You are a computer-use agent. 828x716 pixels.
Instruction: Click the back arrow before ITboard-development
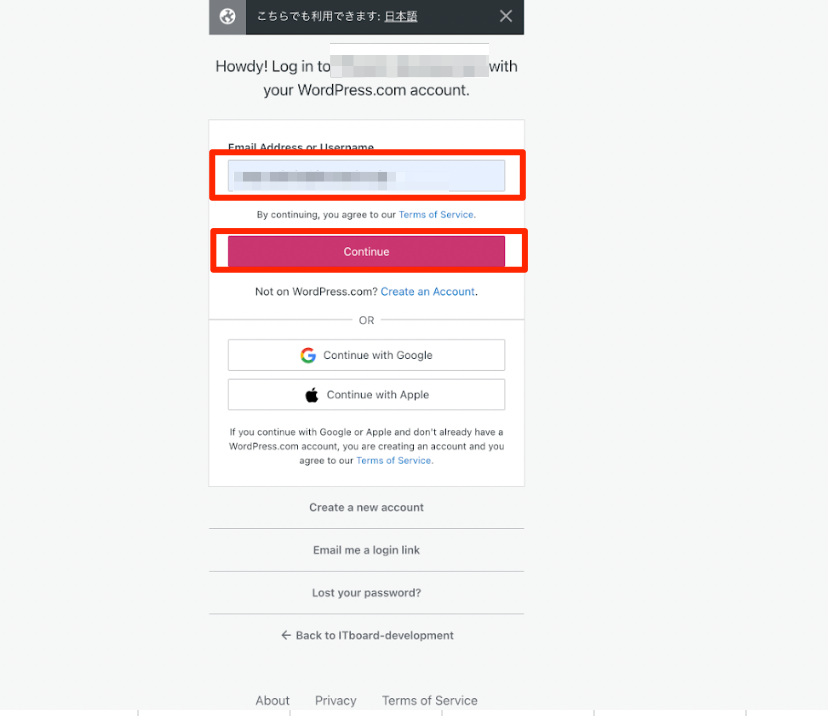click(x=286, y=635)
